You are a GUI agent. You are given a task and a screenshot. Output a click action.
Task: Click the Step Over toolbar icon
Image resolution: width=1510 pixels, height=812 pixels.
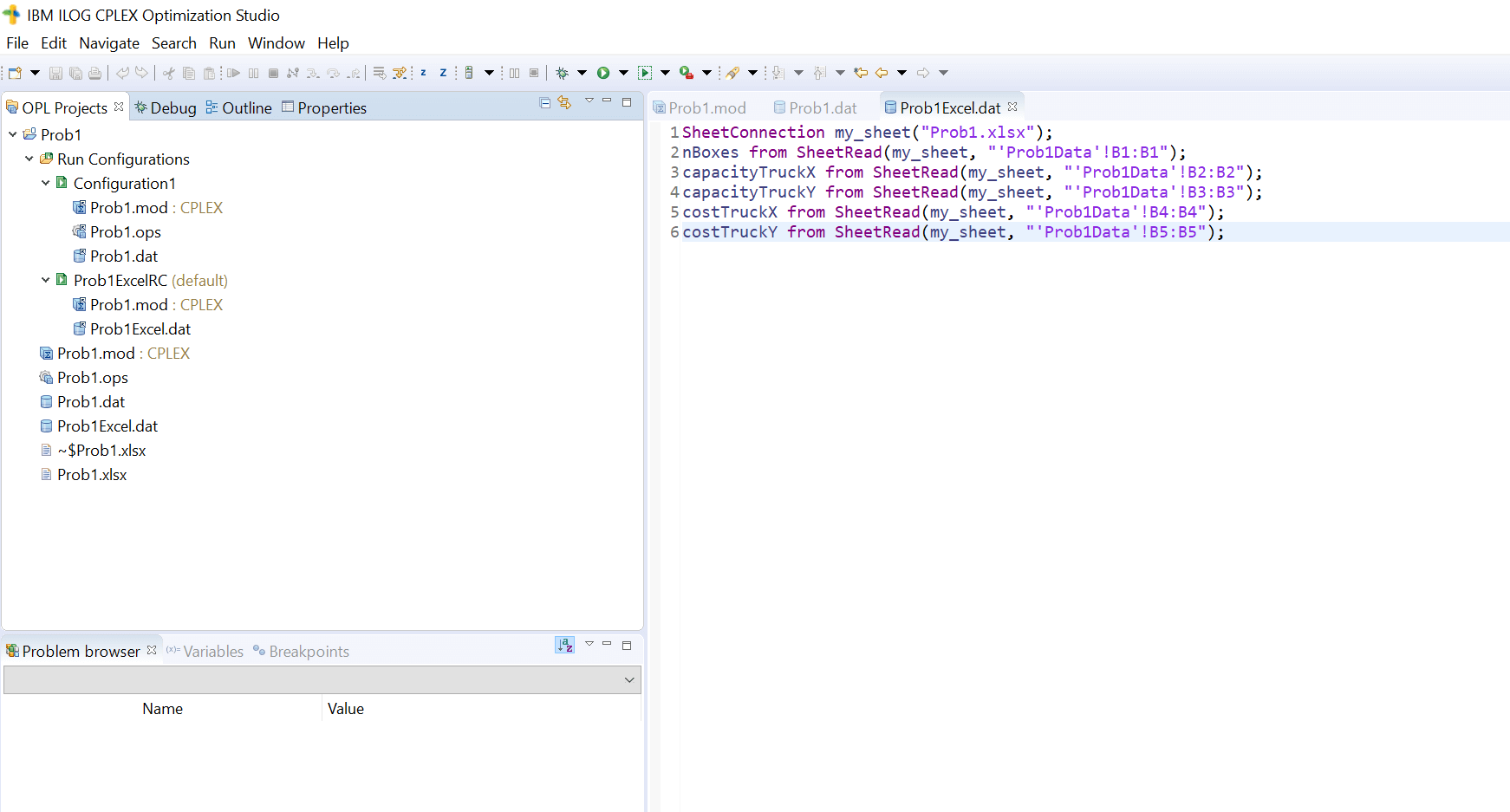[x=333, y=73]
